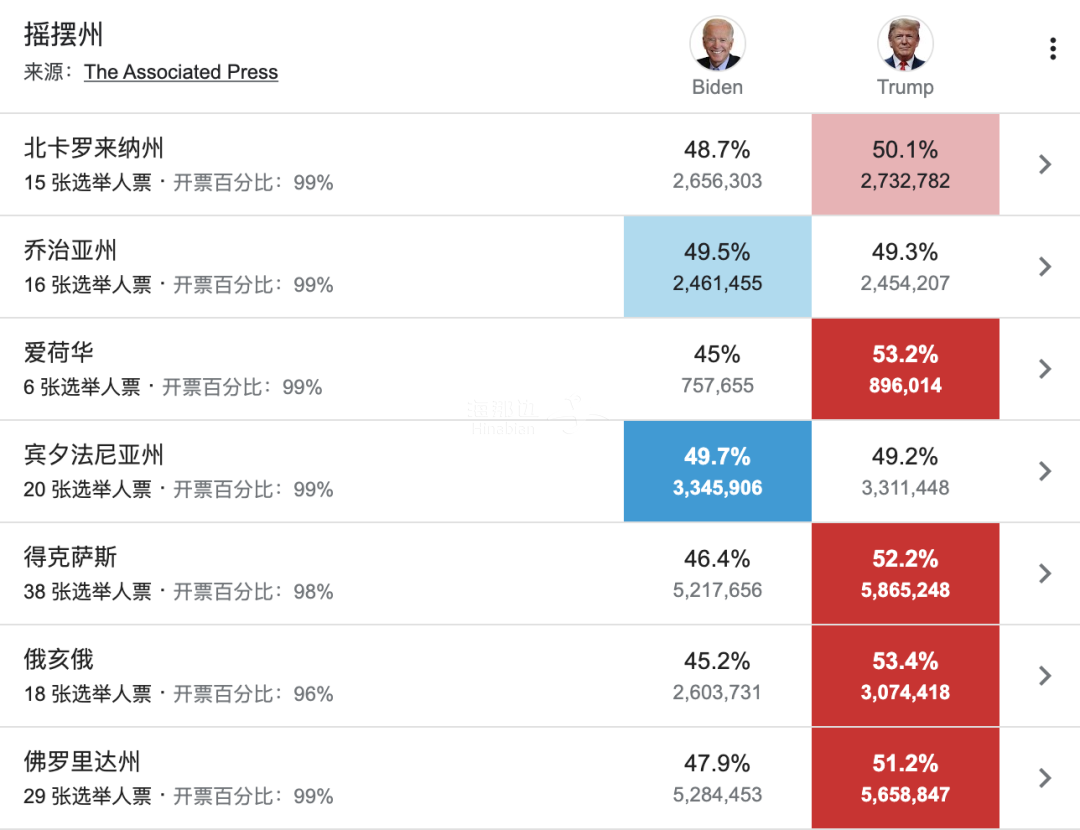Click Biden's portrait photo
The height and width of the screenshot is (830, 1080).
point(717,44)
